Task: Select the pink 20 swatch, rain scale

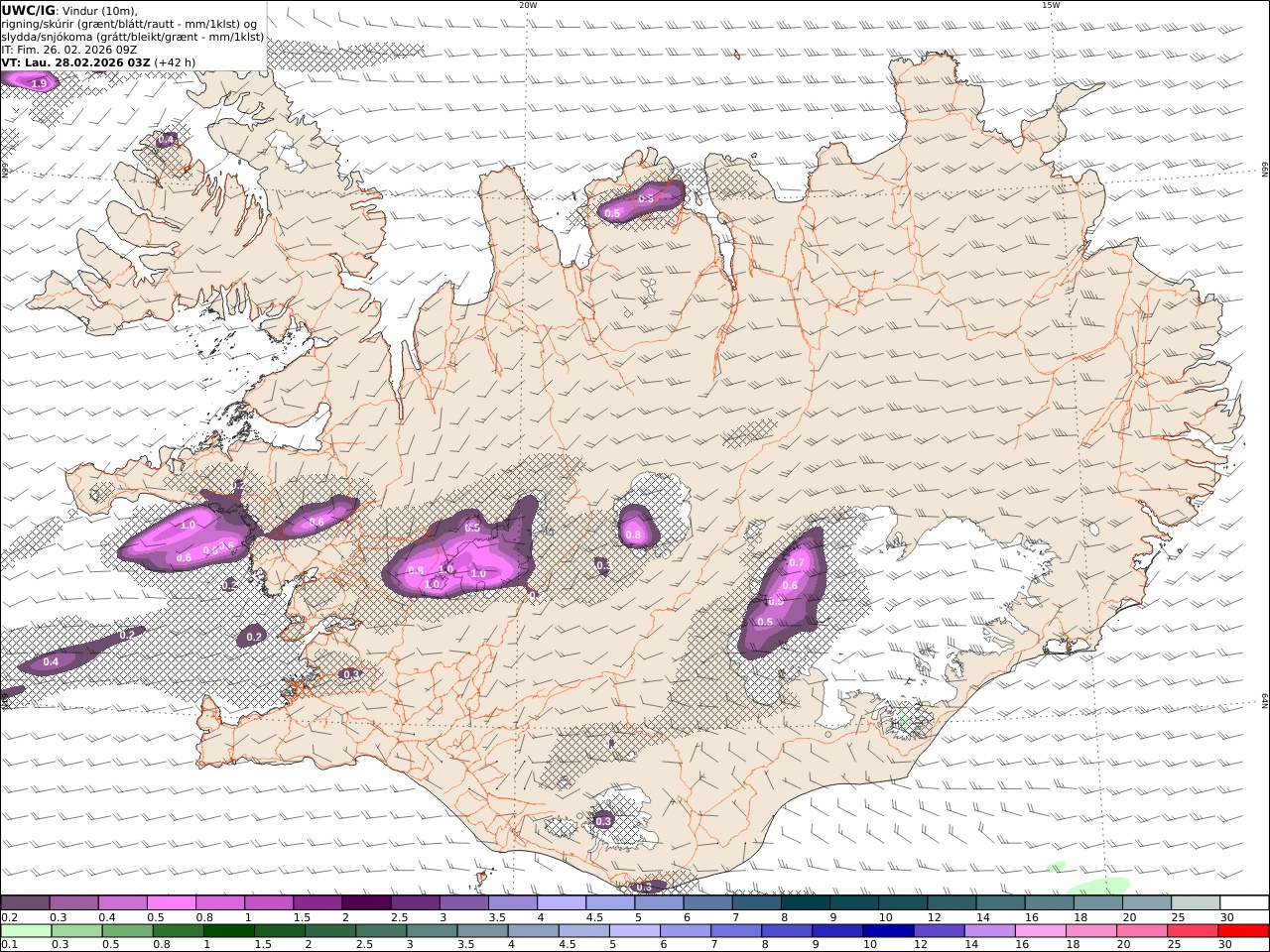Action: coord(1141,930)
